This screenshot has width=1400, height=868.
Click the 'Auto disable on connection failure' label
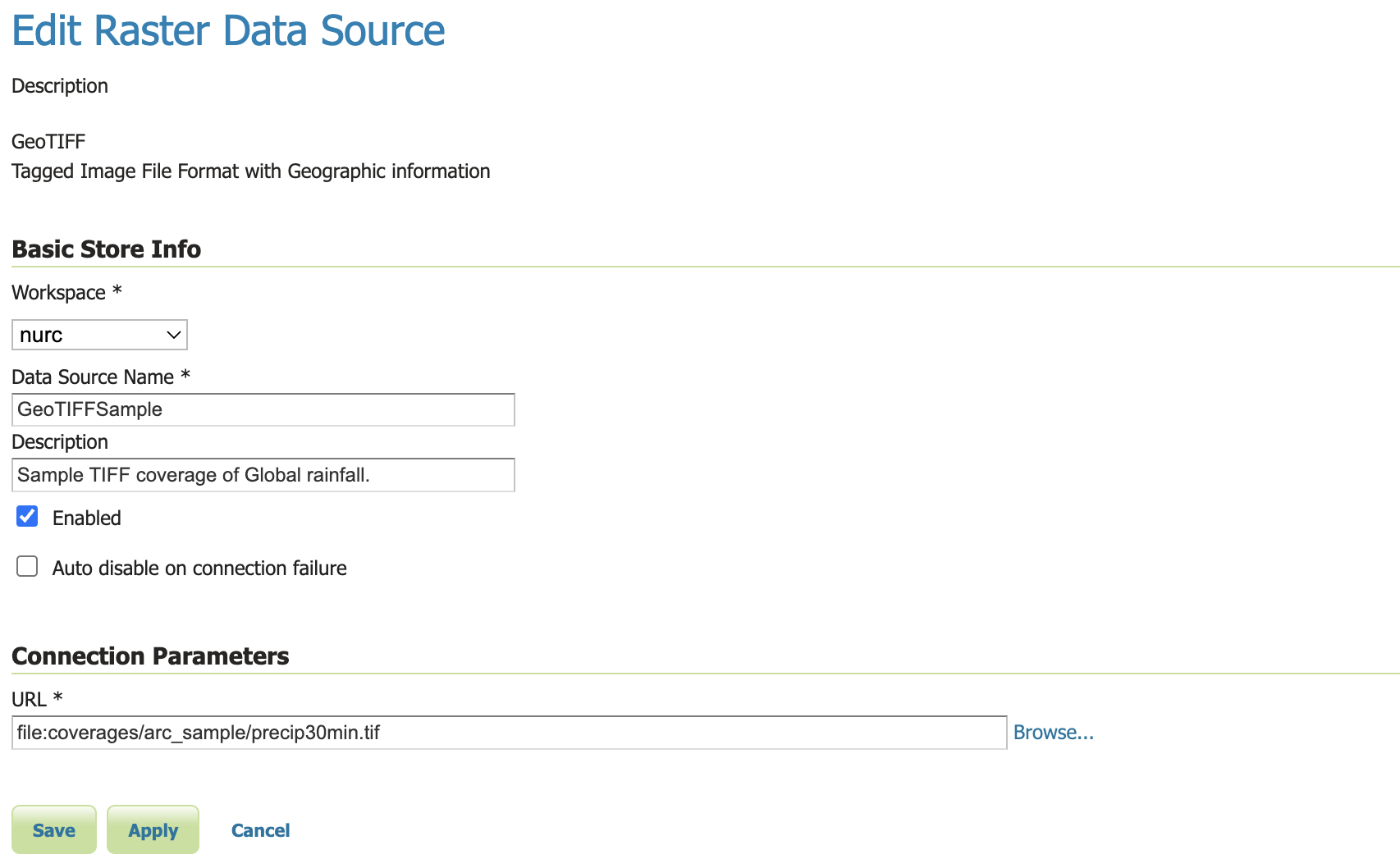coord(199,569)
